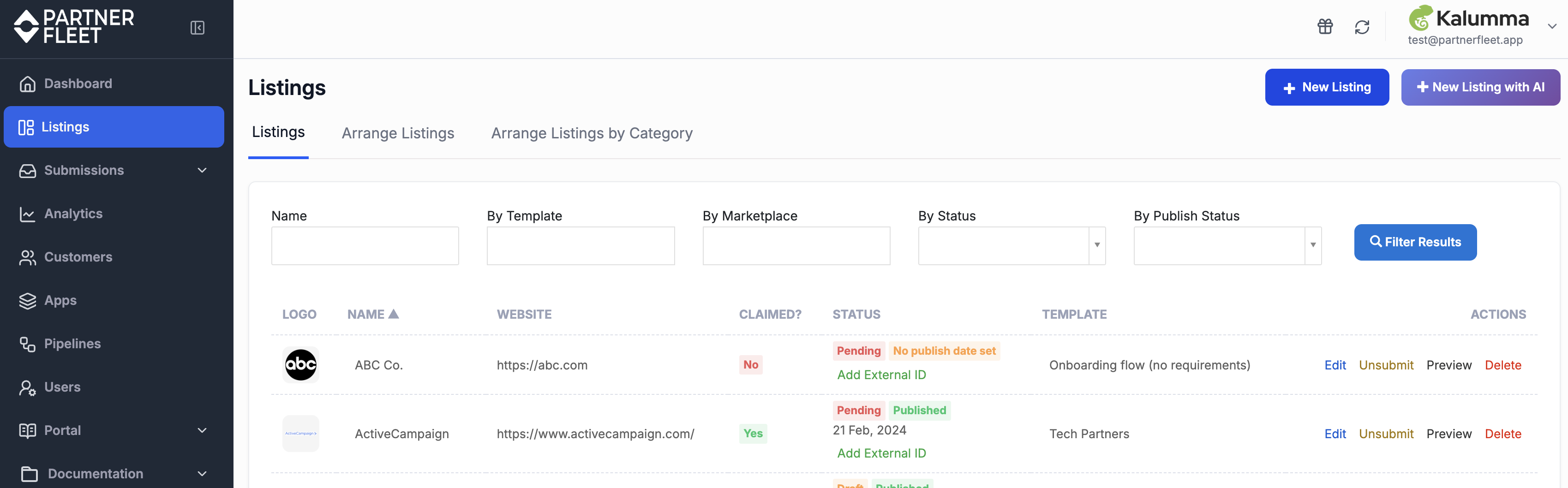Click the Filter Results button
Screen dimensions: 1568x488
coord(1415,242)
